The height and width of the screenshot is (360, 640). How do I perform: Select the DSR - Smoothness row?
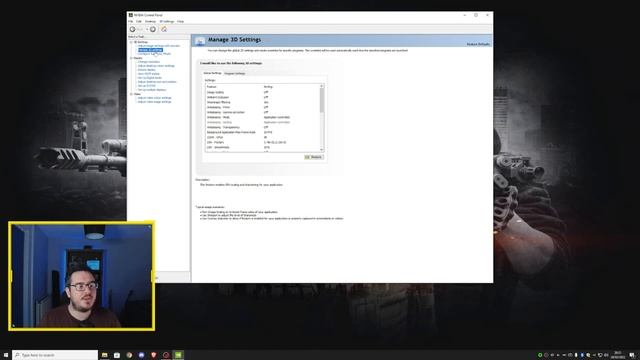pos(262,147)
